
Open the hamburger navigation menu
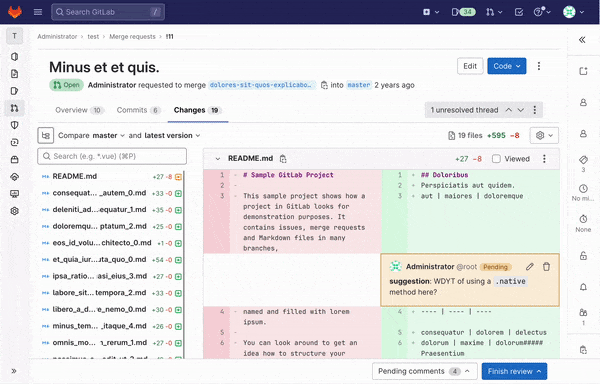(x=38, y=12)
